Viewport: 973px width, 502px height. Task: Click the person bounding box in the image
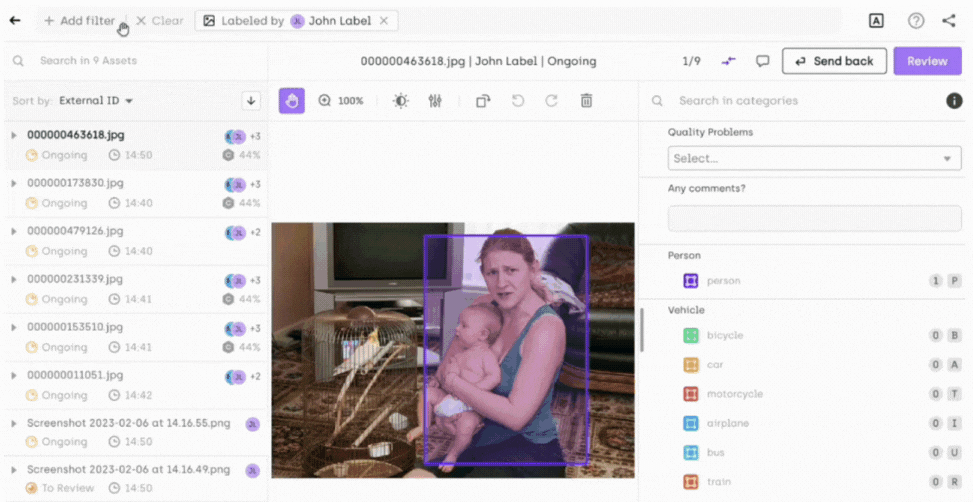point(506,349)
